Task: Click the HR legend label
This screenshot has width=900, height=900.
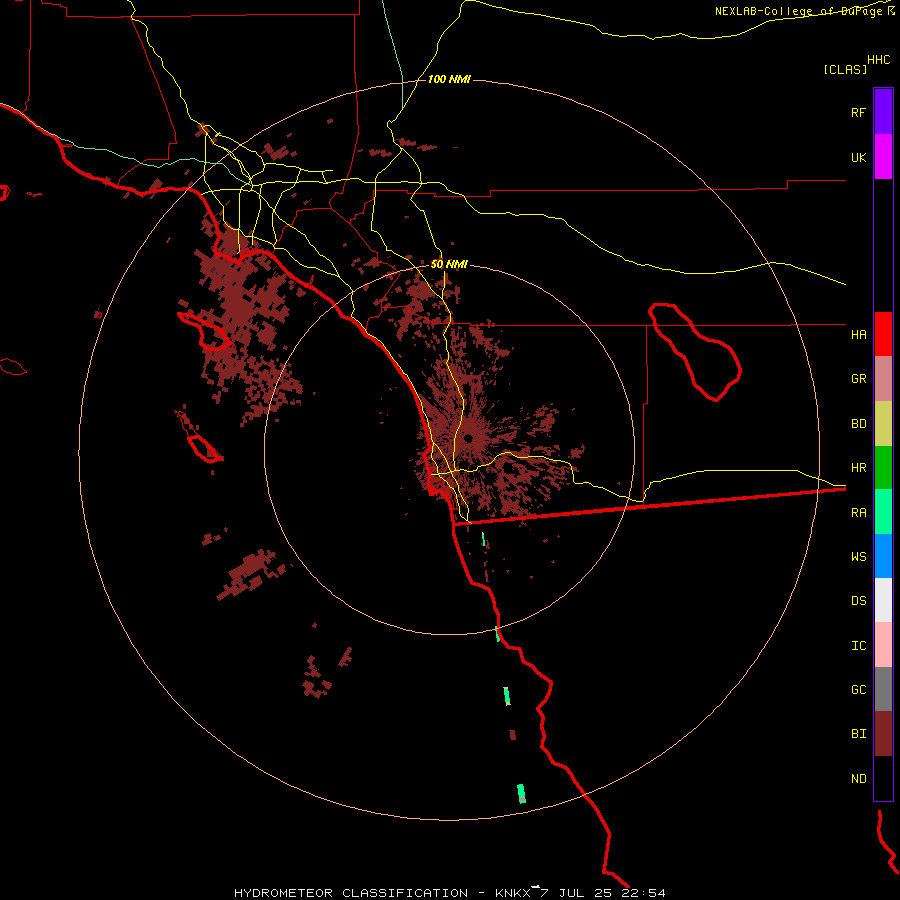Action: 858,468
